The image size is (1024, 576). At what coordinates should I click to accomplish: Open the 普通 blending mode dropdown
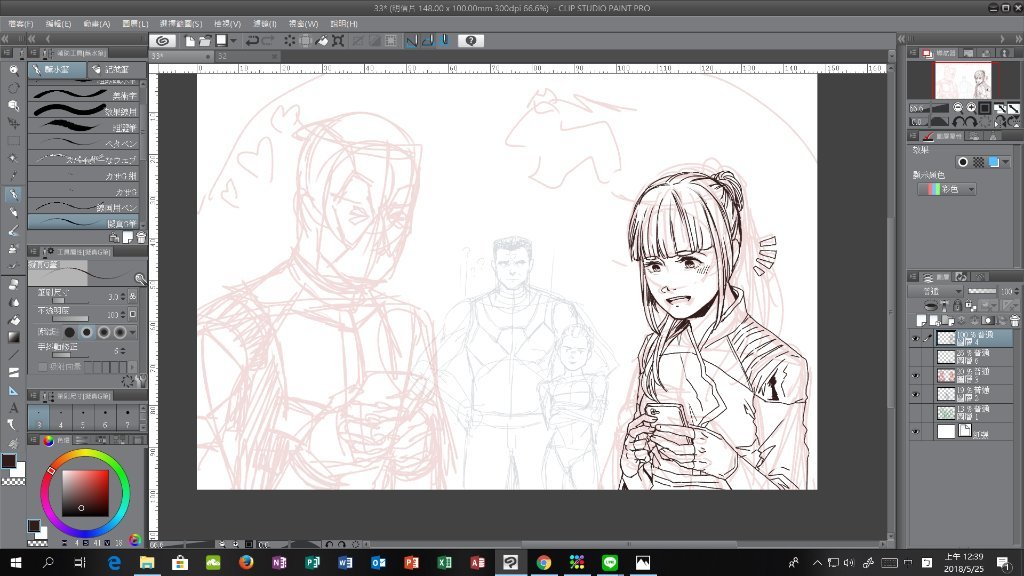coord(935,291)
